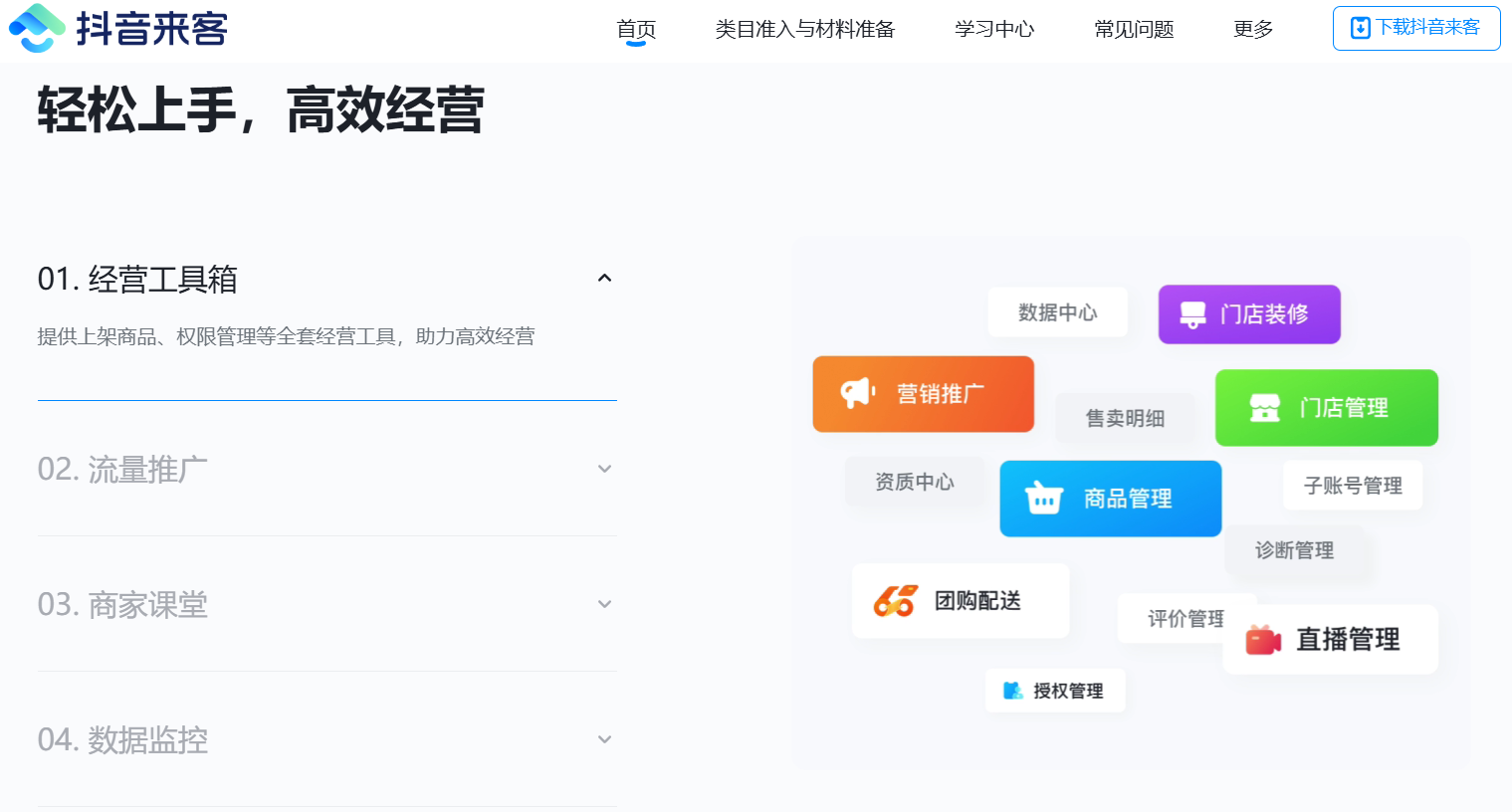Click the orange icon on 团购配送 card
The image size is (1512, 812).
click(894, 600)
